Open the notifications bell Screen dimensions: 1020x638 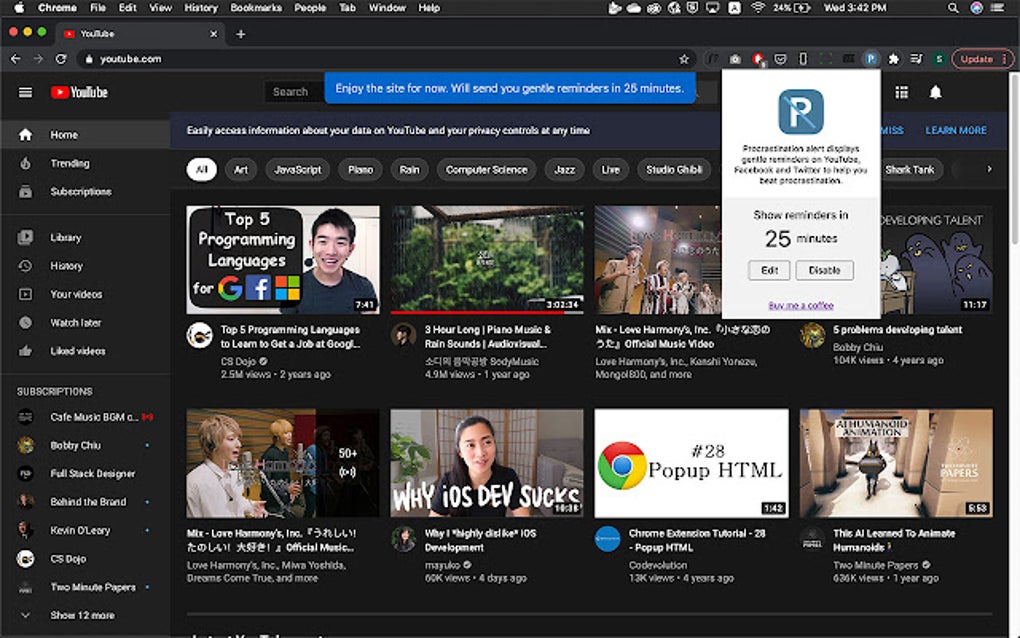935,92
